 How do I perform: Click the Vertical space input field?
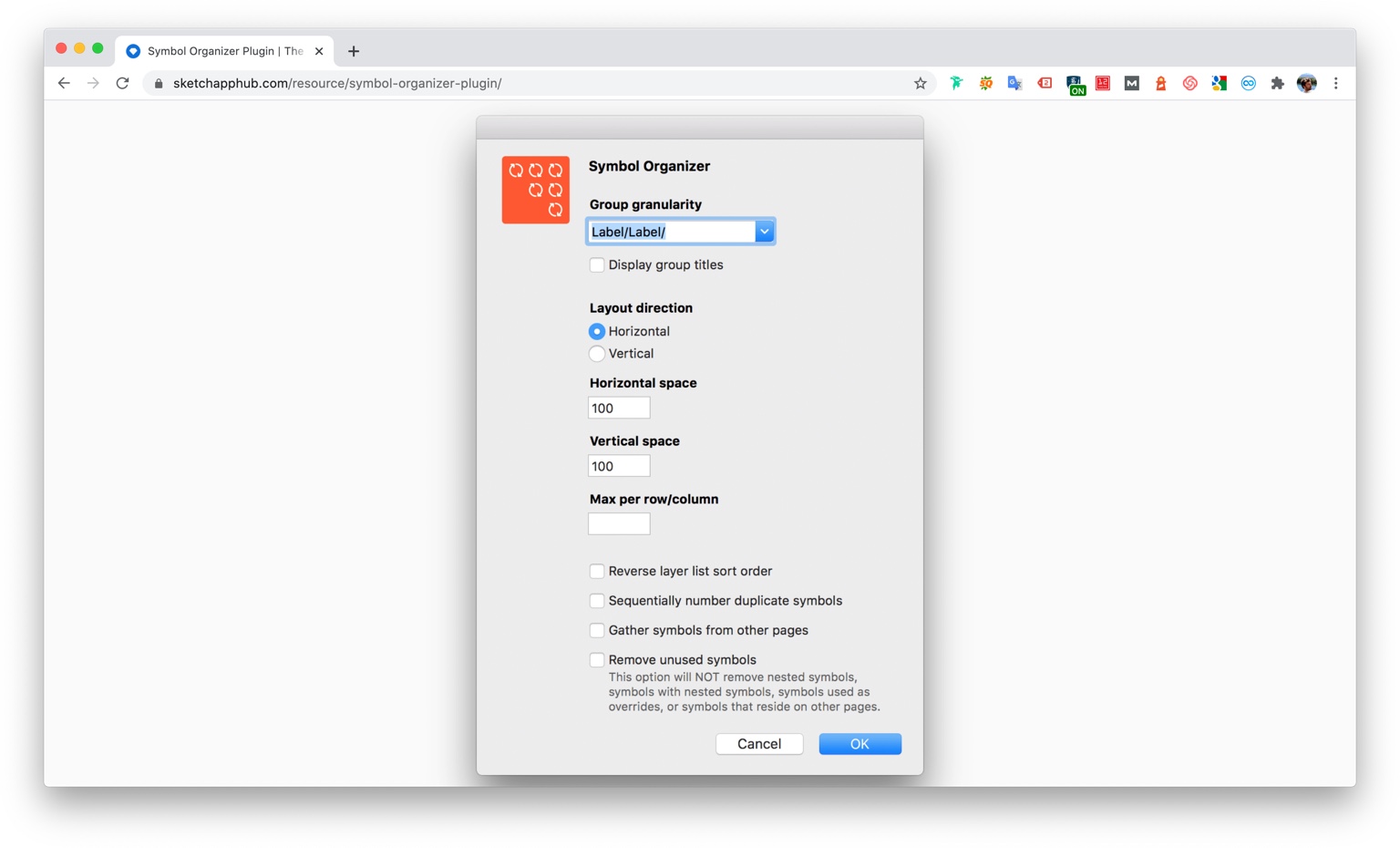[x=619, y=466]
